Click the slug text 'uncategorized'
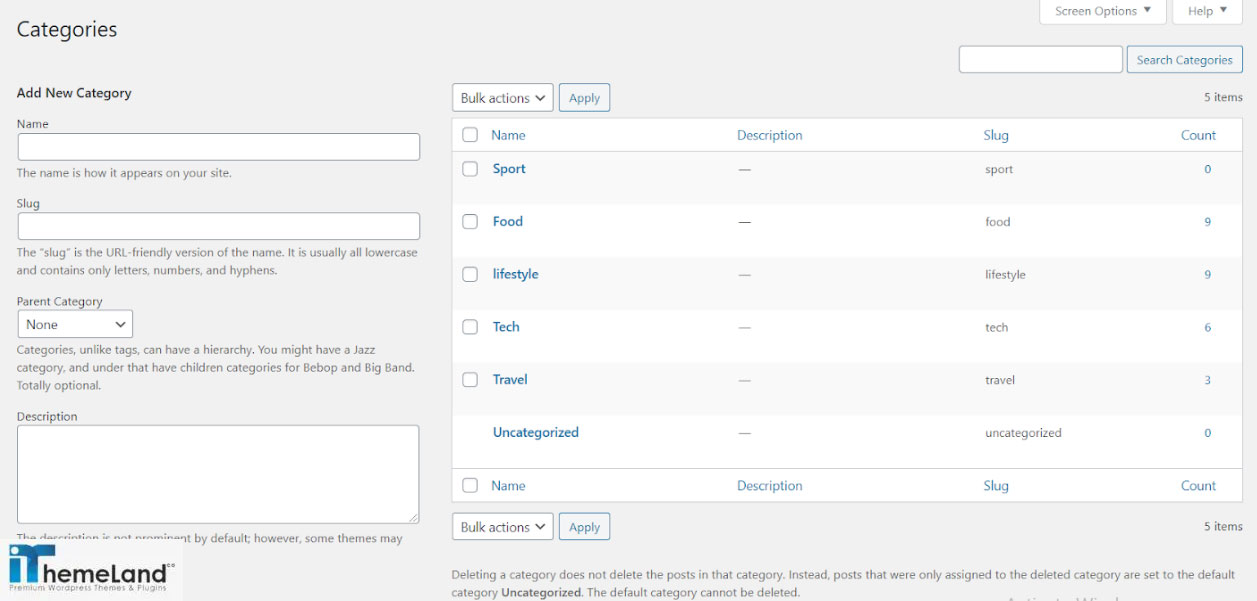This screenshot has width=1257, height=601. tap(1023, 433)
